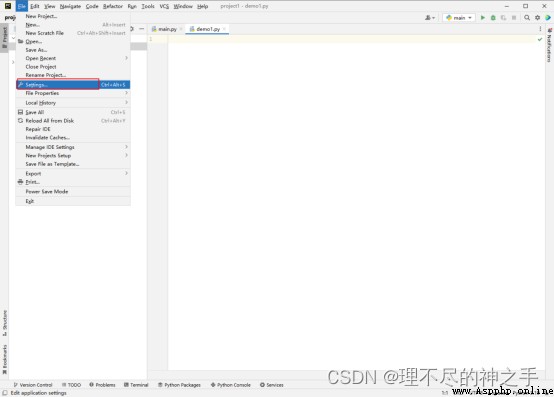
Task: Open the Services tool window
Action: (272, 385)
